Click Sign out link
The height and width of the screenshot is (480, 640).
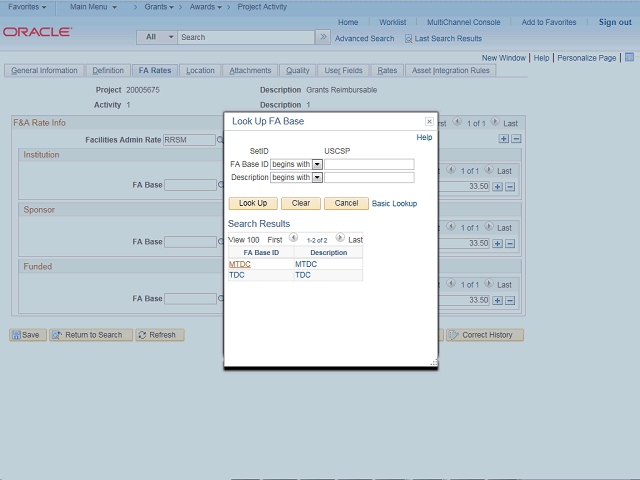pos(615,22)
